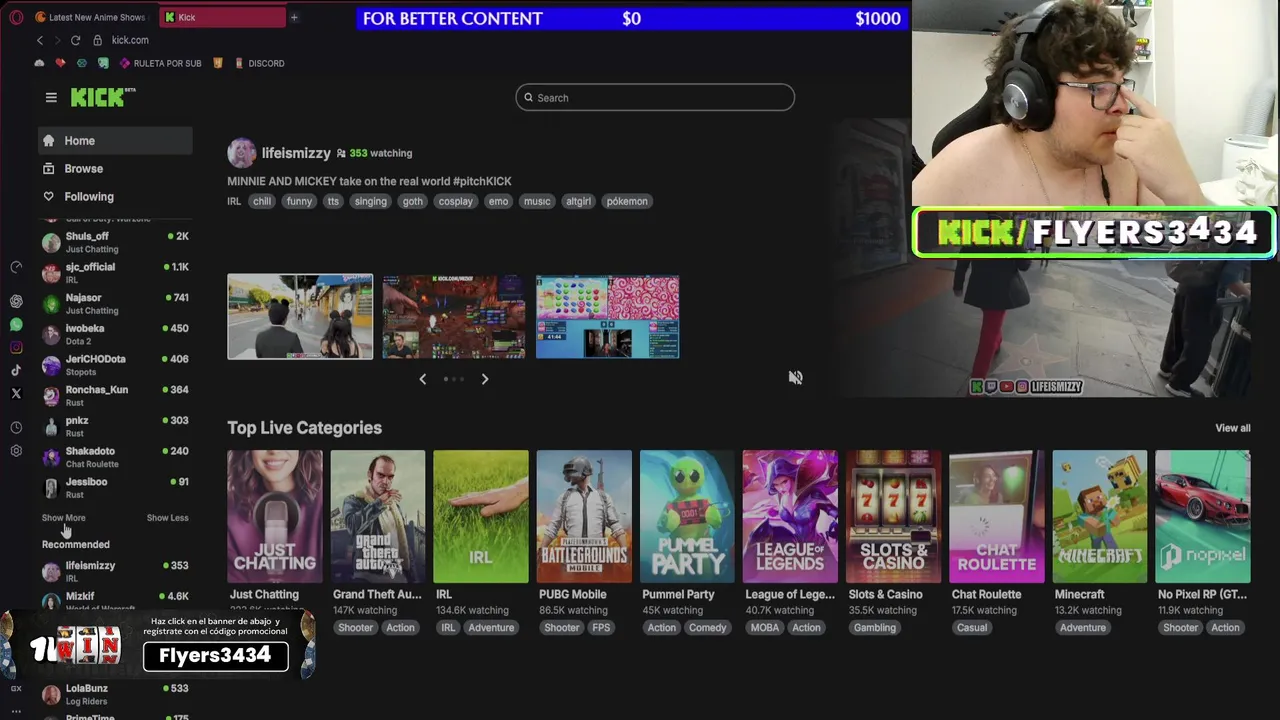The image size is (1280, 720).
Task: Go forward using the browser forward arrow
Action: click(x=57, y=40)
